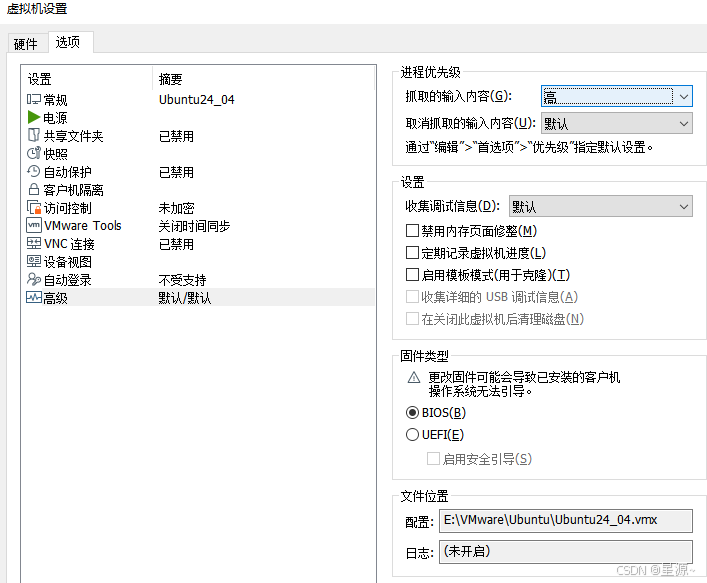Click the 日志 log path field
This screenshot has height=583, width=707.
(x=566, y=551)
